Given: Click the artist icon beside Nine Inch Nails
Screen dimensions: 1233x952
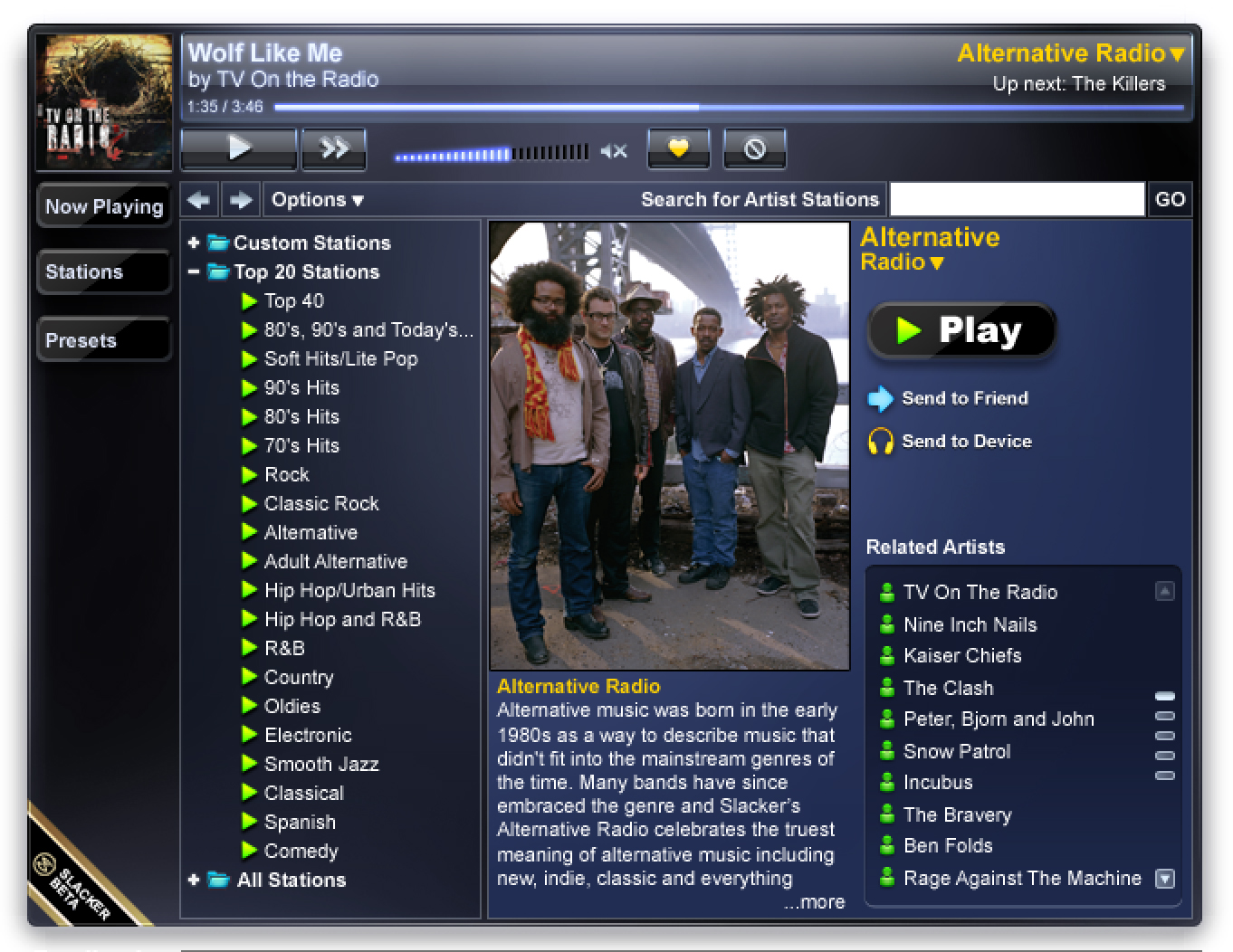Looking at the screenshot, I should [x=887, y=624].
